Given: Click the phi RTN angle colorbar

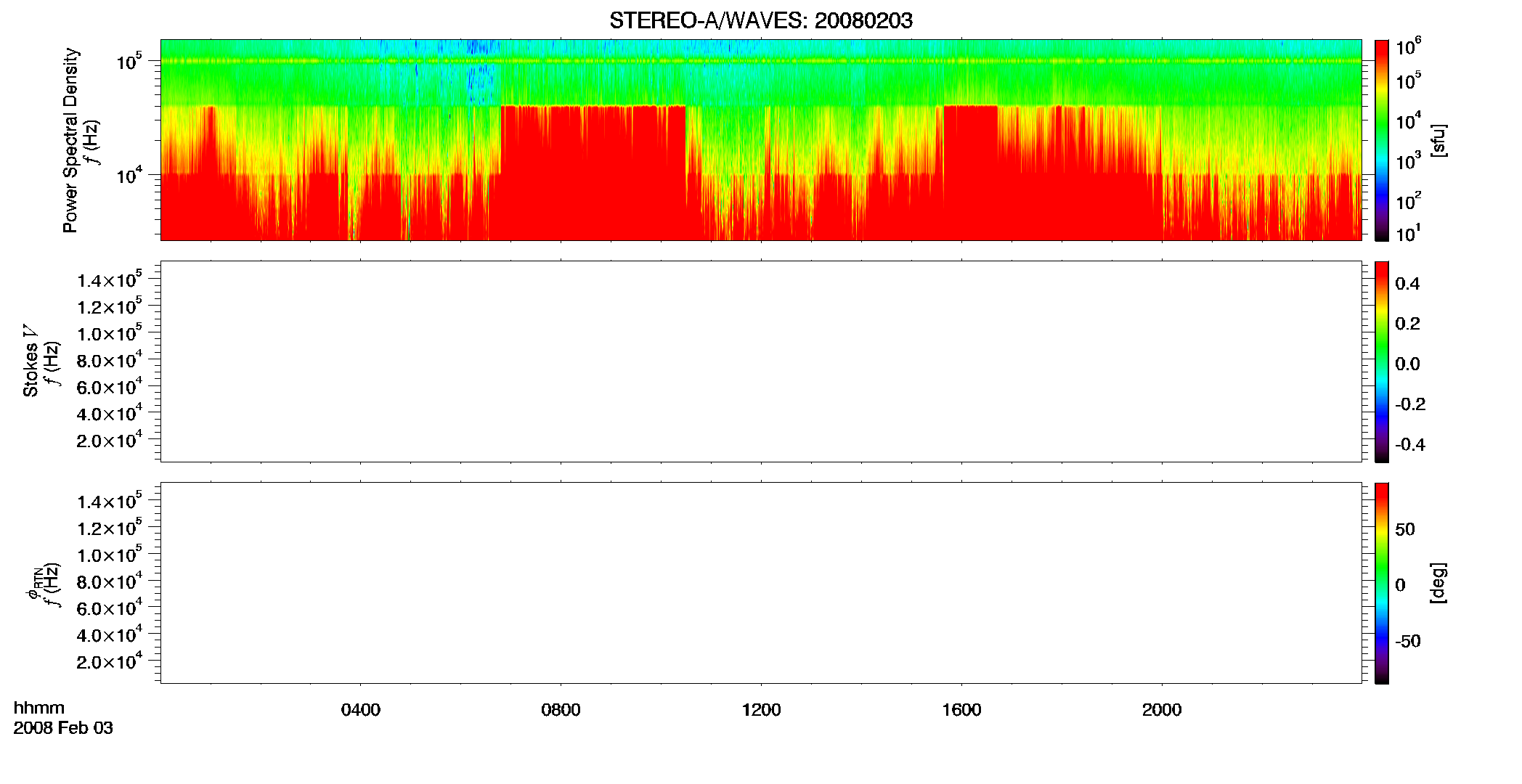Looking at the screenshot, I should pos(1382,583).
